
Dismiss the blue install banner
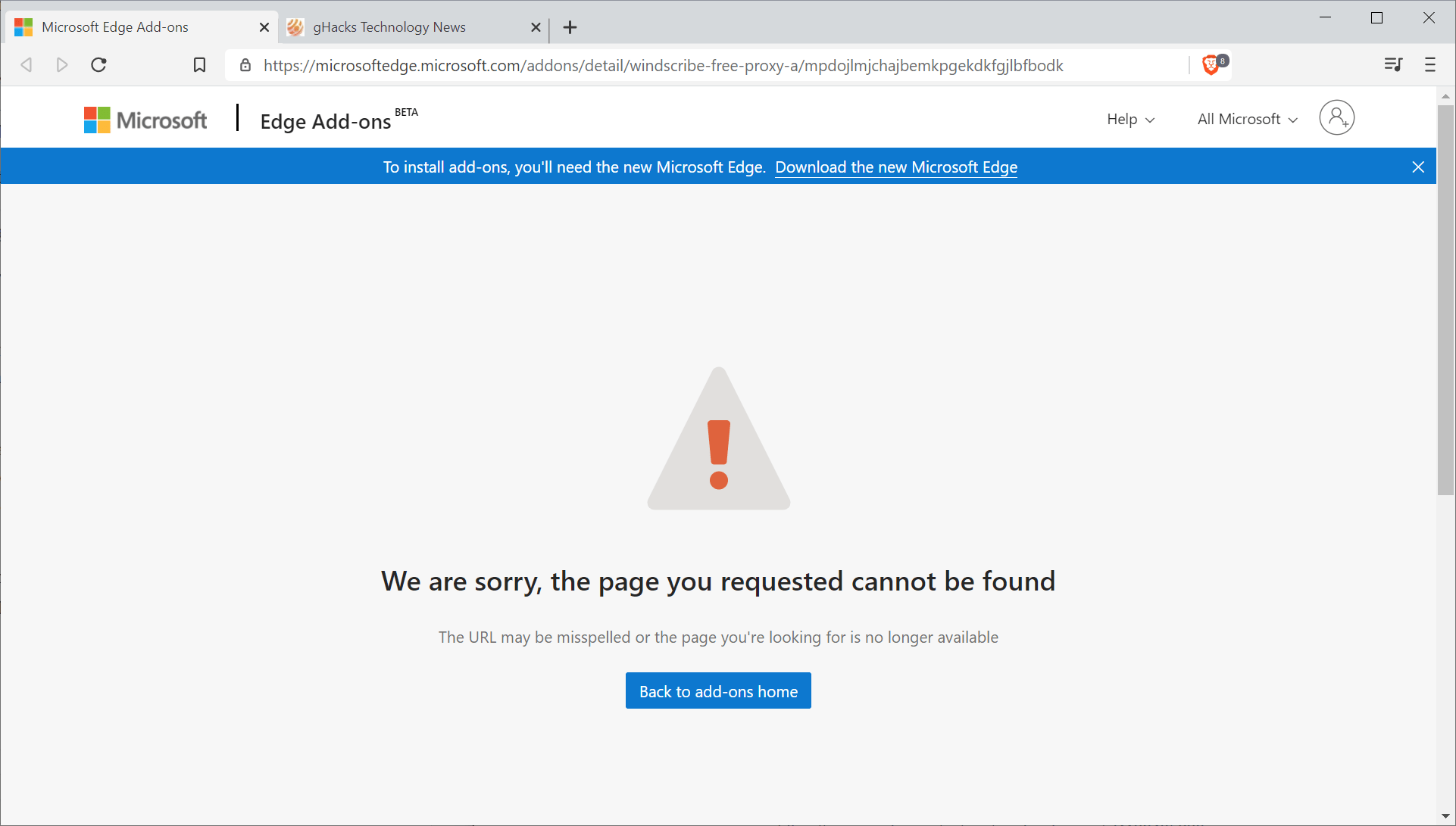coord(1418,167)
